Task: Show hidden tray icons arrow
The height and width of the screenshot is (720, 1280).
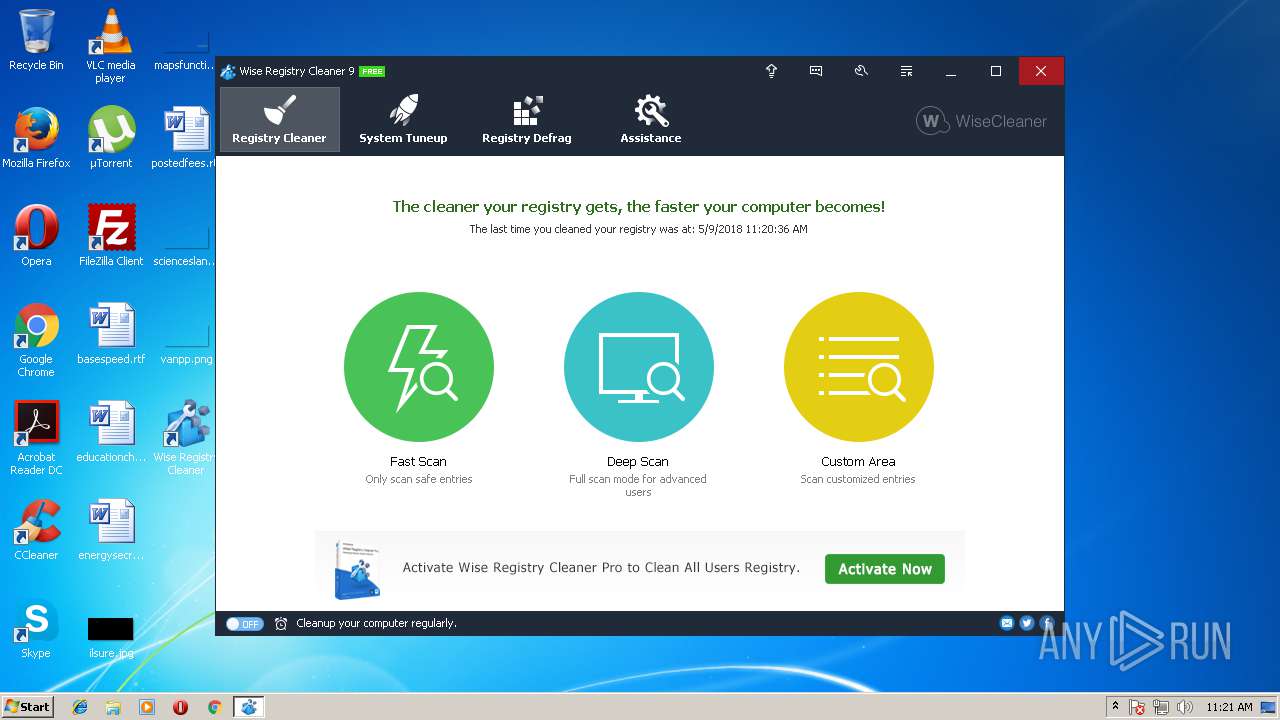Action: pos(1116,707)
